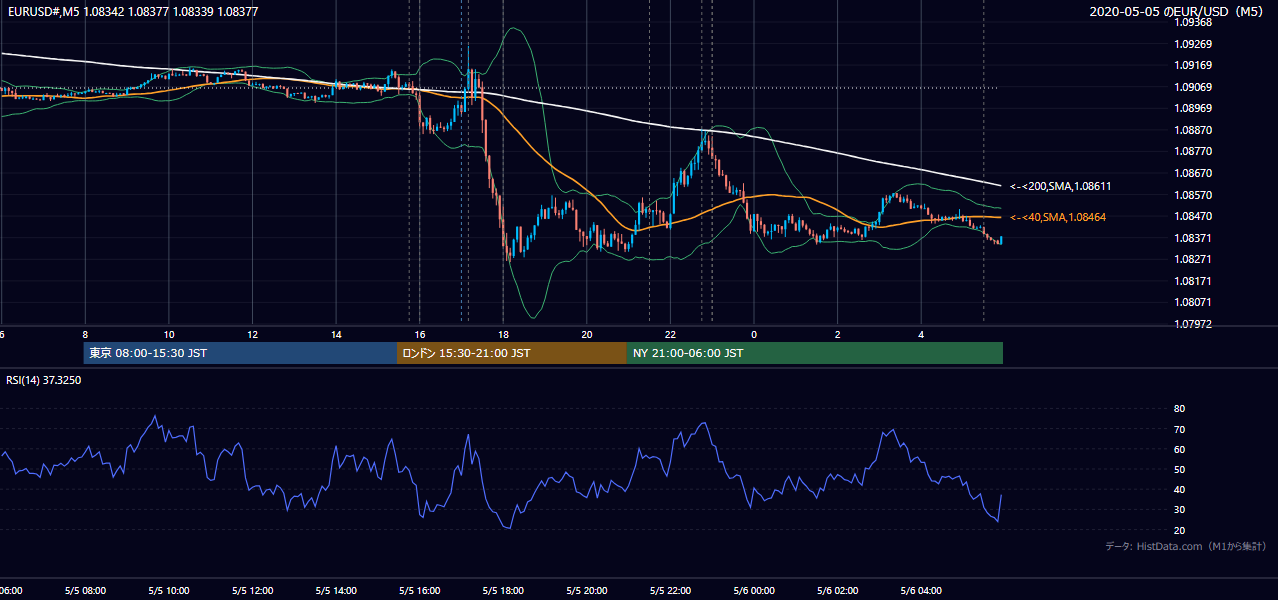The height and width of the screenshot is (600, 1278).
Task: Click the 5/5 10:00 time label
Action: [169, 590]
